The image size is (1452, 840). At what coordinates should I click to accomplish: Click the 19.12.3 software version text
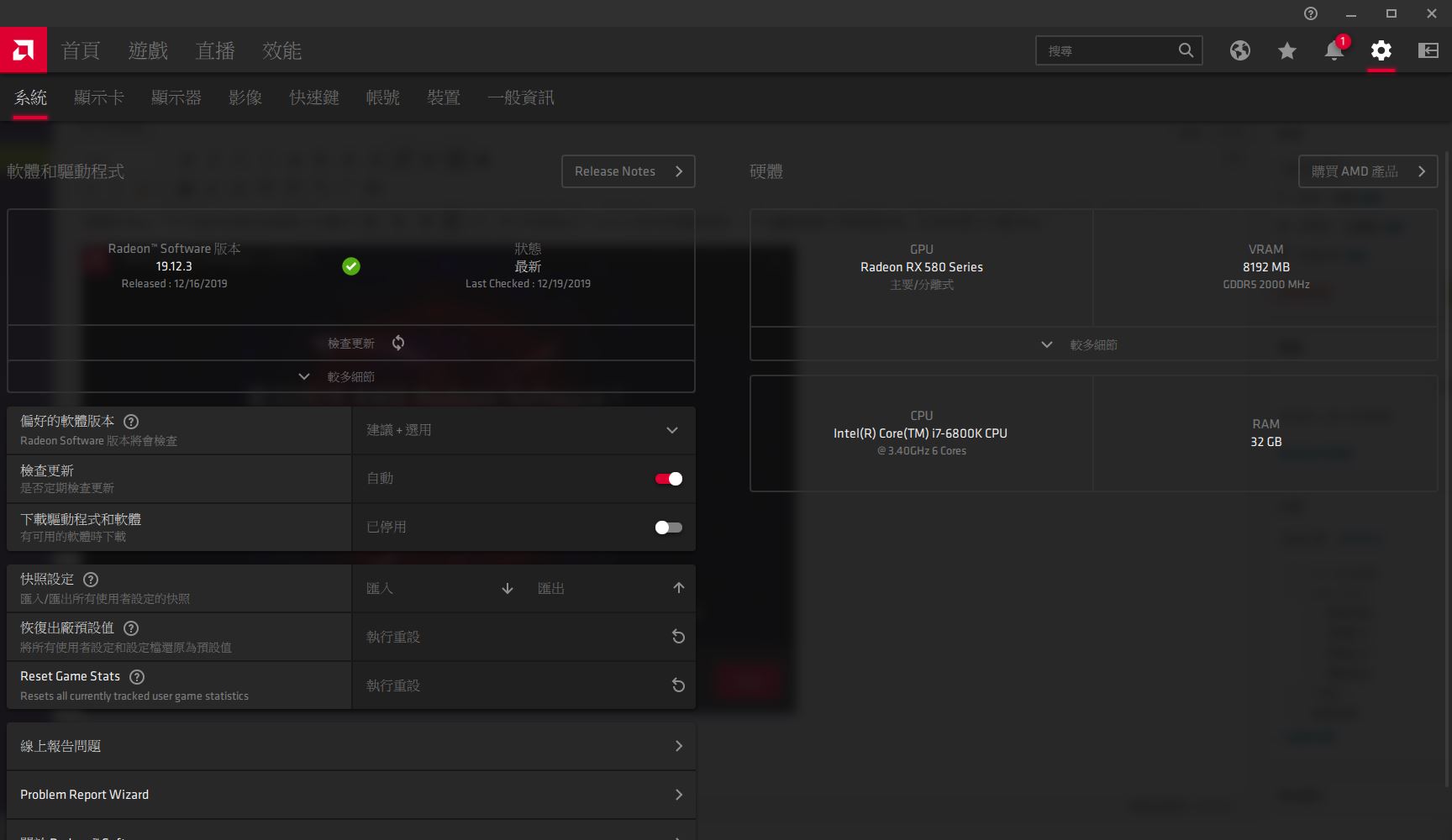point(174,266)
